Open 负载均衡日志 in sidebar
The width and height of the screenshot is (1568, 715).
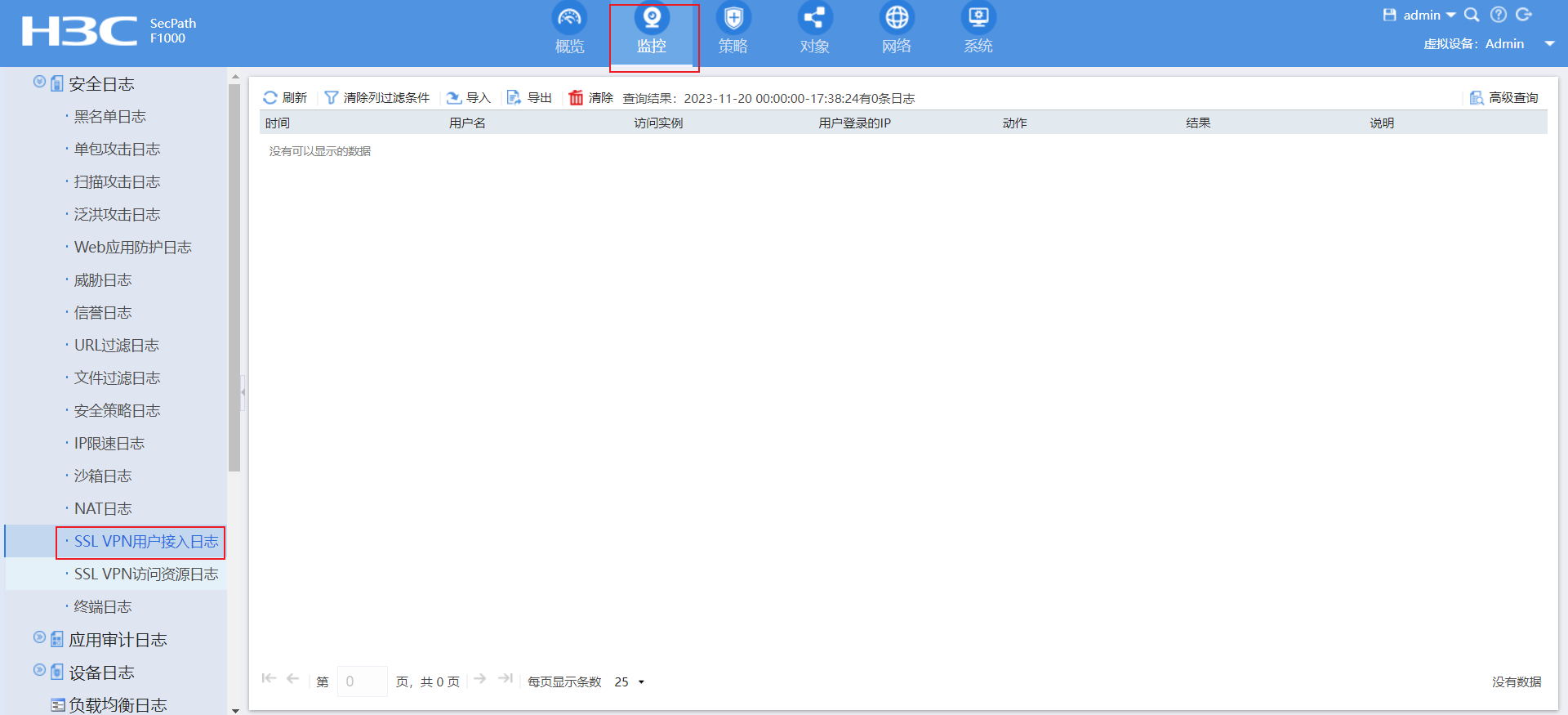pos(118,705)
